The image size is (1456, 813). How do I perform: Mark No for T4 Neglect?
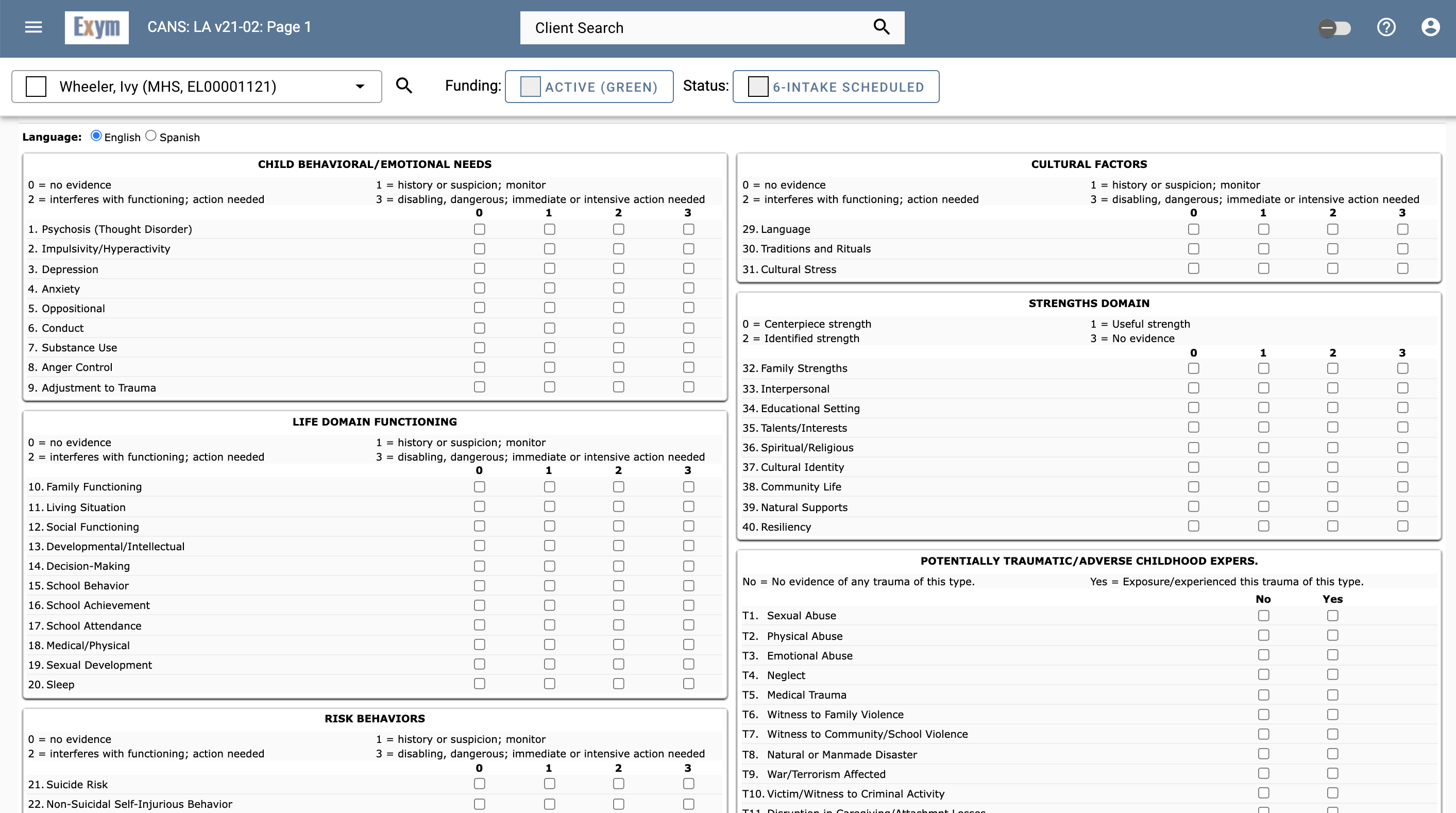(x=1264, y=674)
